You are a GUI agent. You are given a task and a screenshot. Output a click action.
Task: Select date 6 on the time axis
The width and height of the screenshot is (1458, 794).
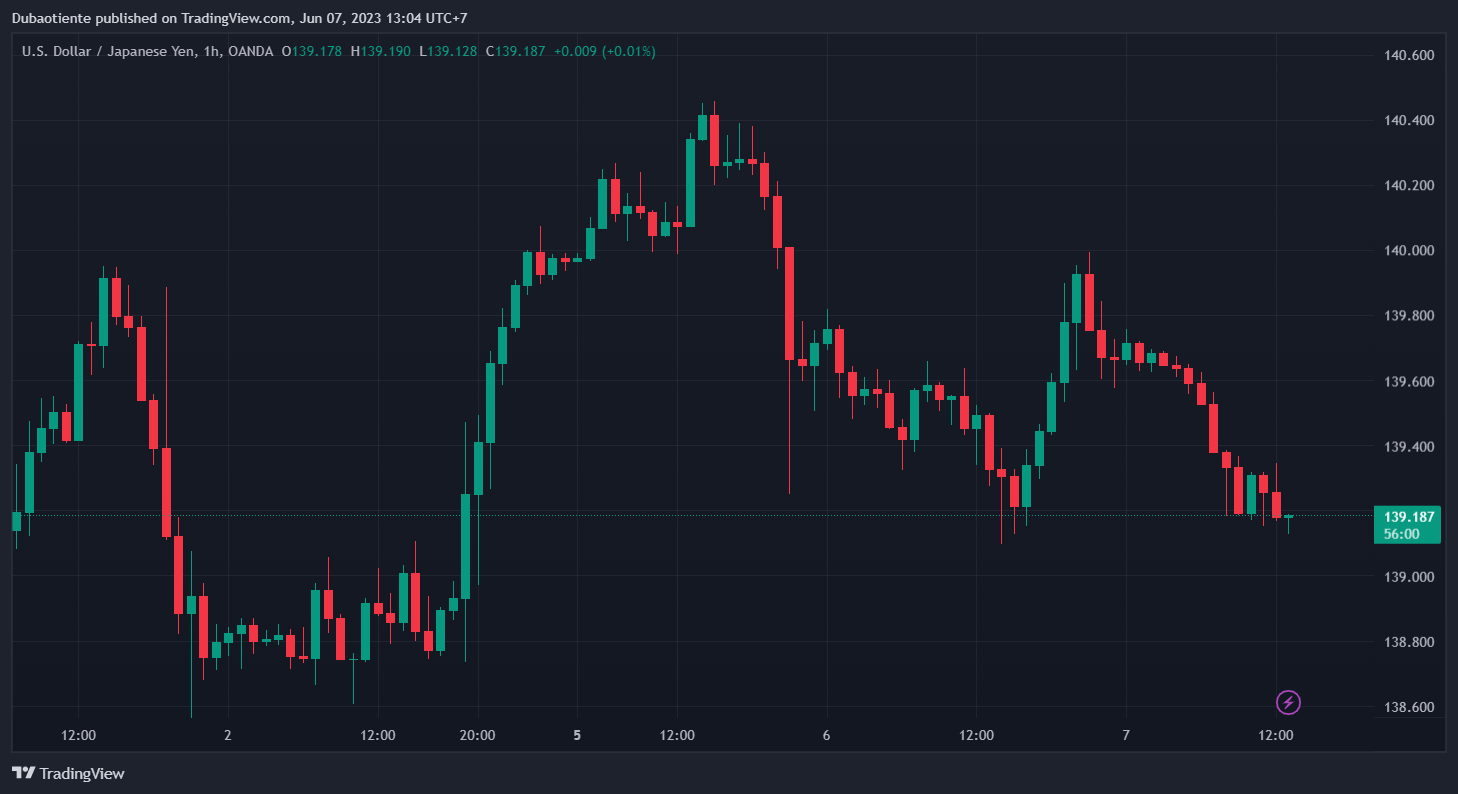click(x=826, y=735)
